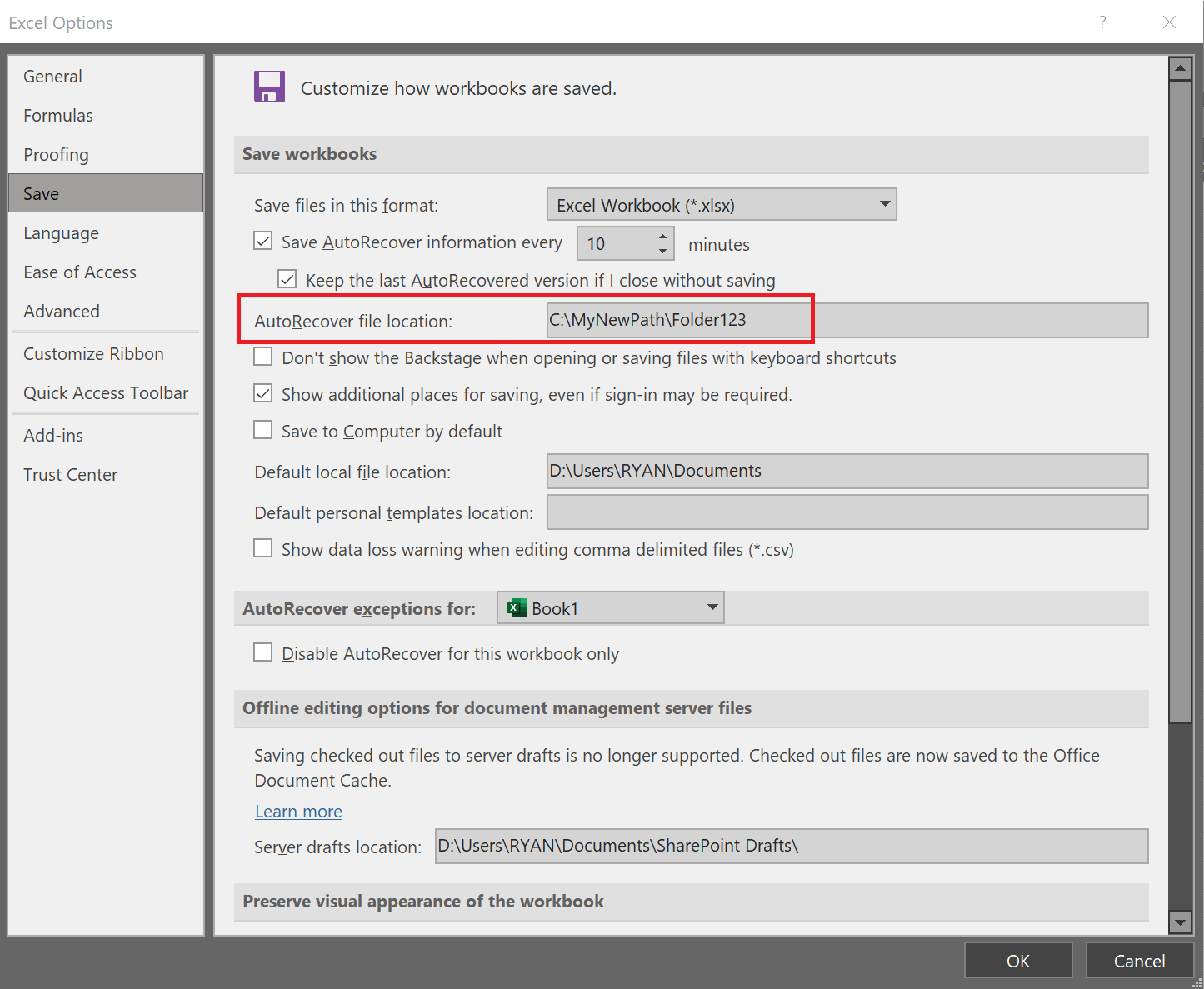Select Customize Ribbon in sidebar
Image resolution: width=1204 pixels, height=989 pixels.
(93, 353)
